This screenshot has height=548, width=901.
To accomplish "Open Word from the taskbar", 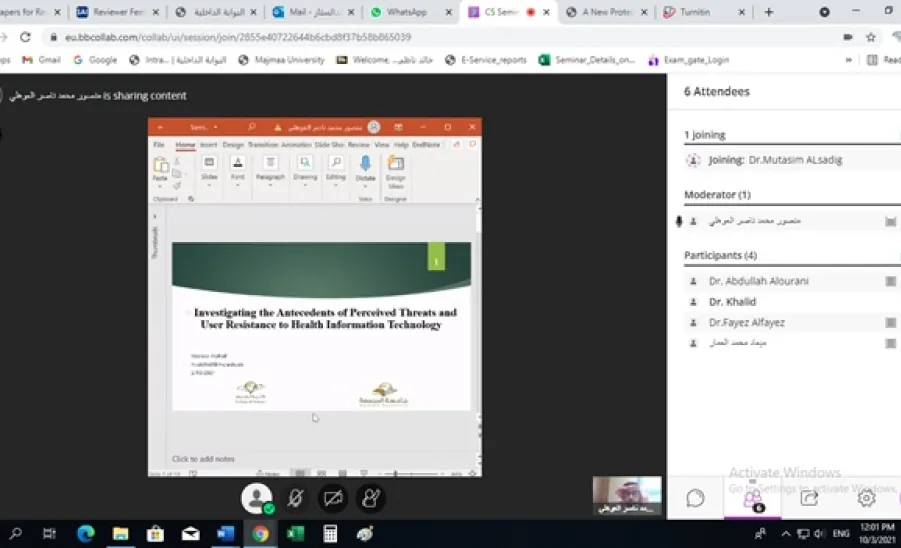I will pos(225,534).
